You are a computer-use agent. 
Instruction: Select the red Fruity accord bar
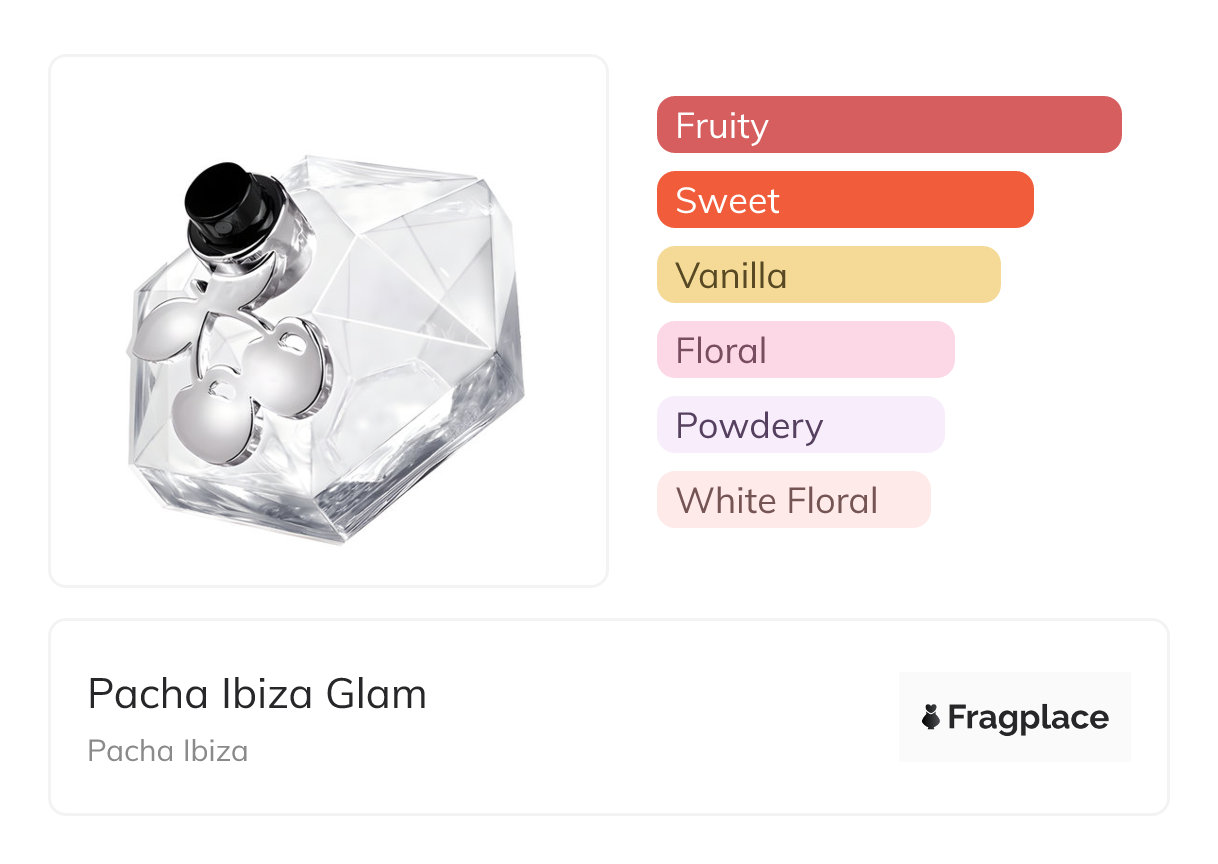pyautogui.click(x=889, y=125)
